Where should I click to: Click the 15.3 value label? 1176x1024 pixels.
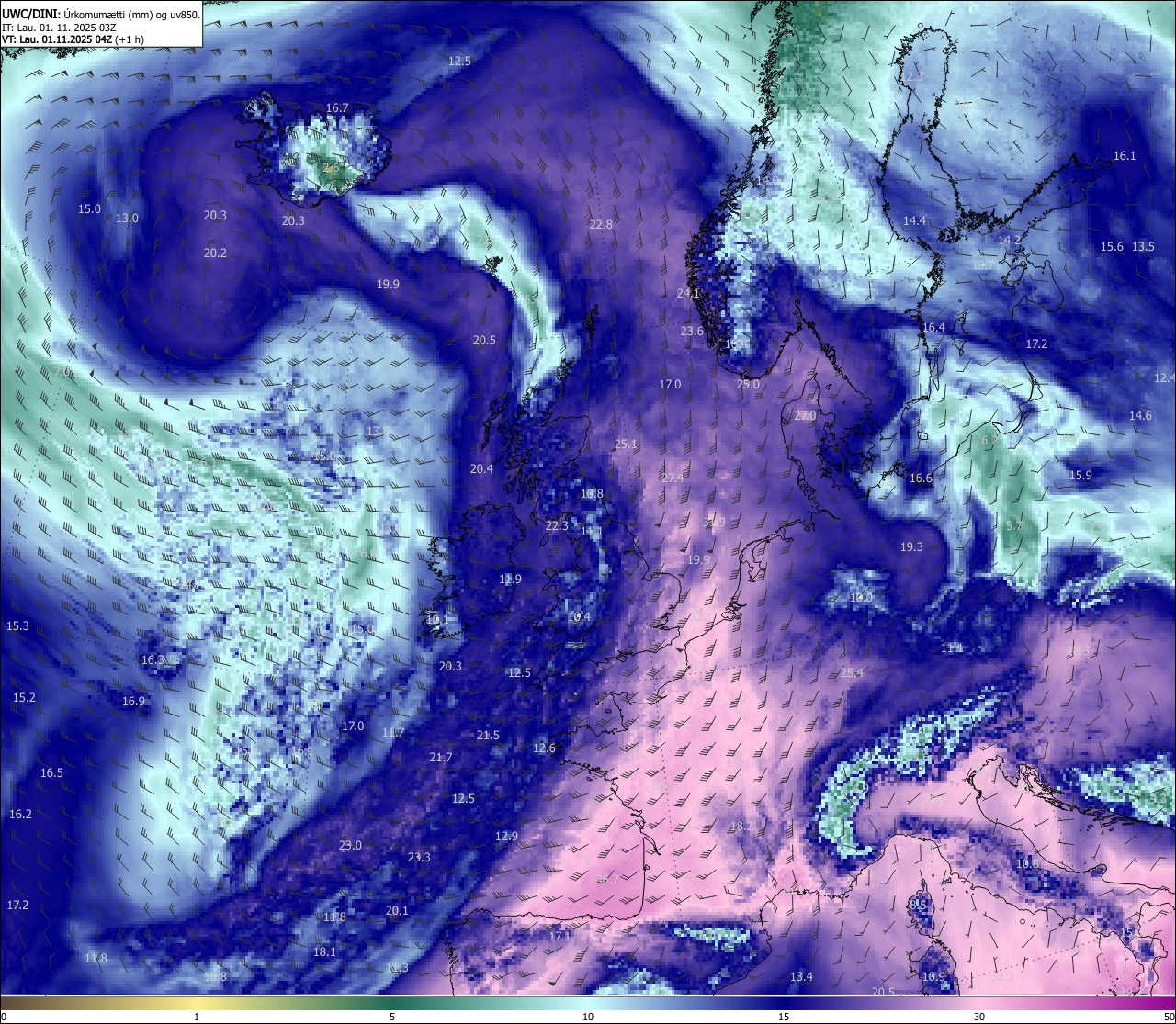(x=17, y=626)
